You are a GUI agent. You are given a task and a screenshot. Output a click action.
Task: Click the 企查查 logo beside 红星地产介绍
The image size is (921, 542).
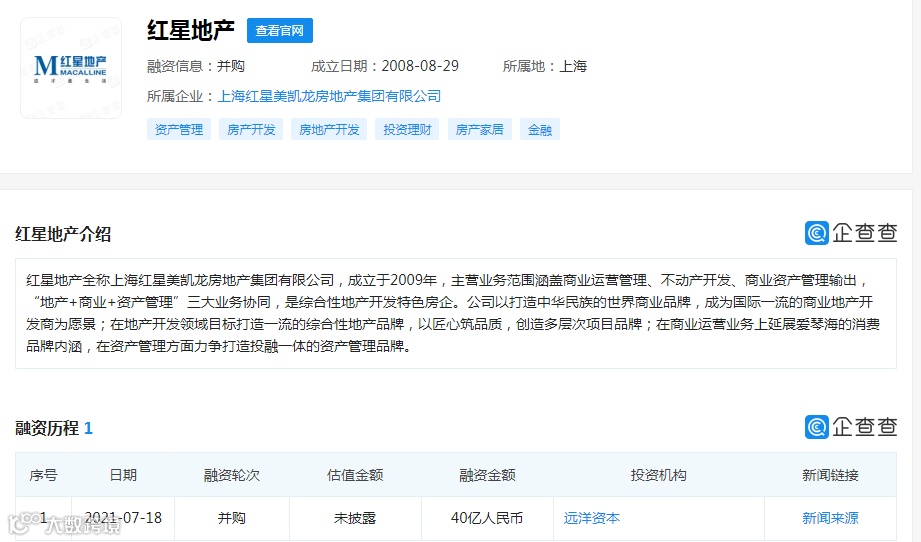click(x=851, y=233)
